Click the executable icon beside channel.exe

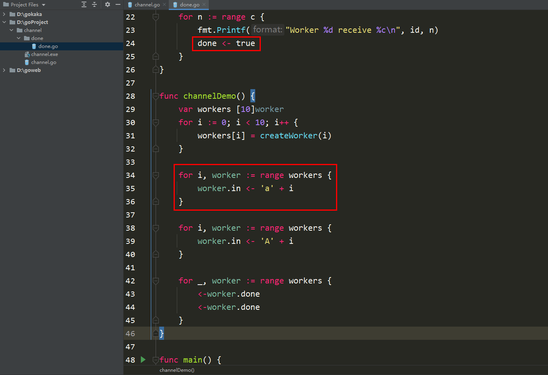click(x=27, y=54)
